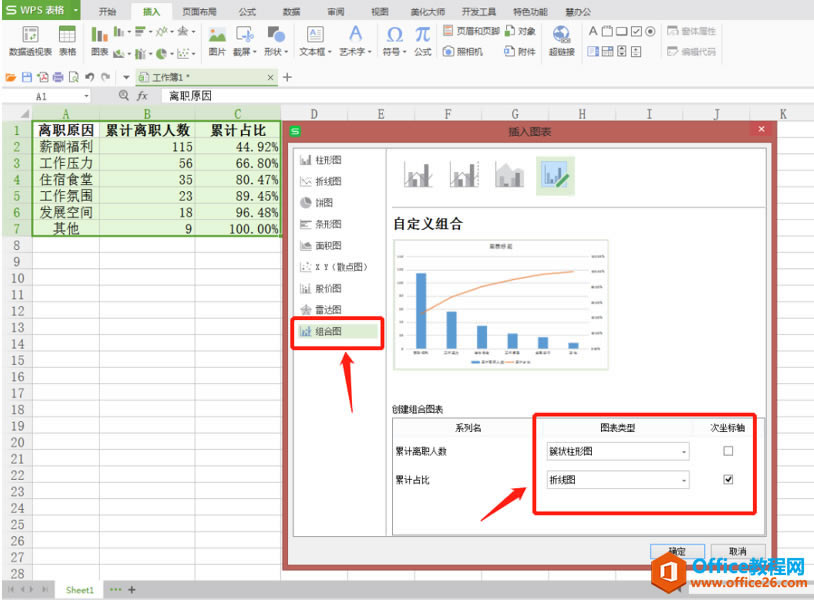Image resolution: width=814 pixels, height=600 pixels.
Task: Click the Picture (图片) insert icon
Action: (x=217, y=35)
